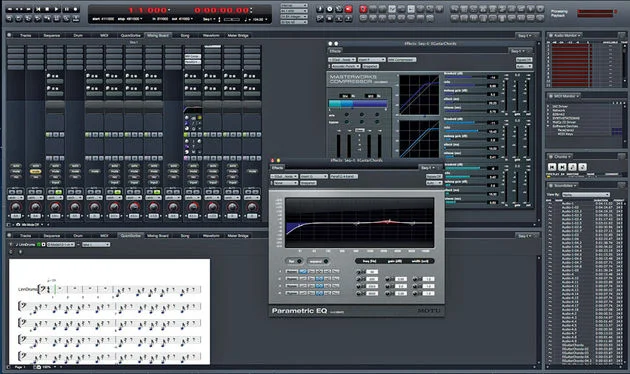This screenshot has height=374, width=630.
Task: Click the metronome click icon in toolbar
Action: pos(320,9)
